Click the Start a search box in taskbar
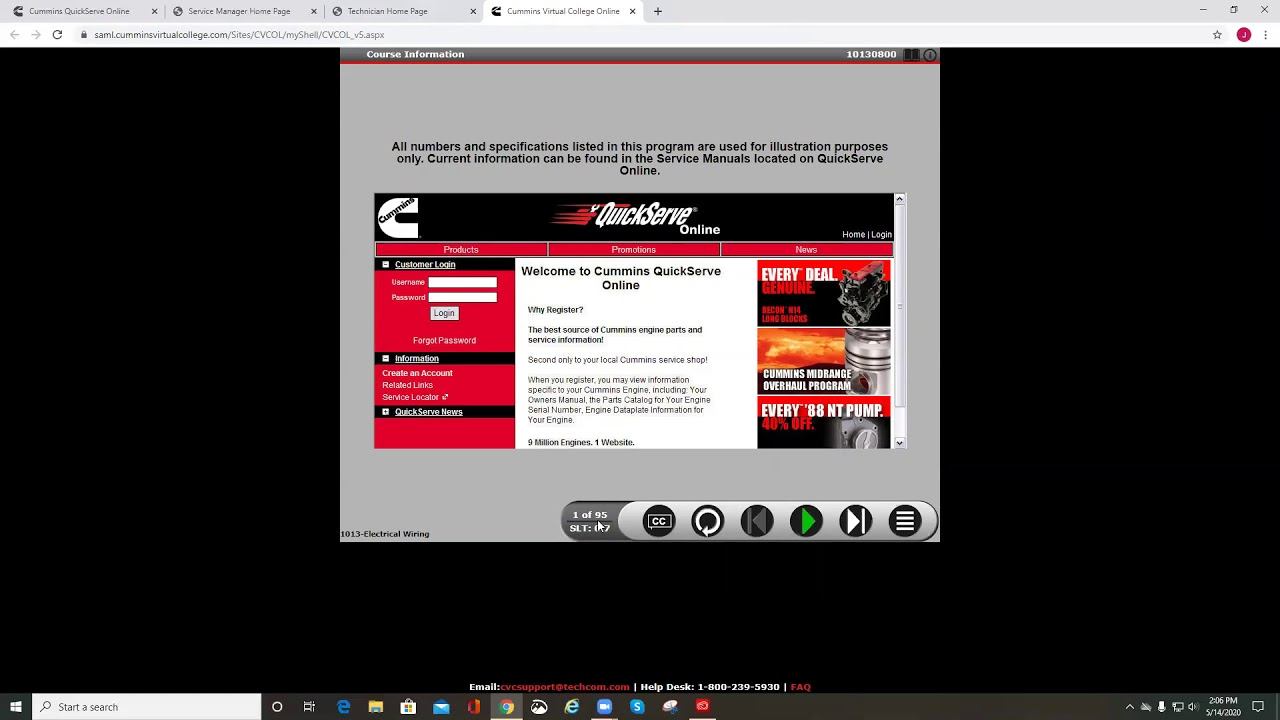 pyautogui.click(x=147, y=707)
